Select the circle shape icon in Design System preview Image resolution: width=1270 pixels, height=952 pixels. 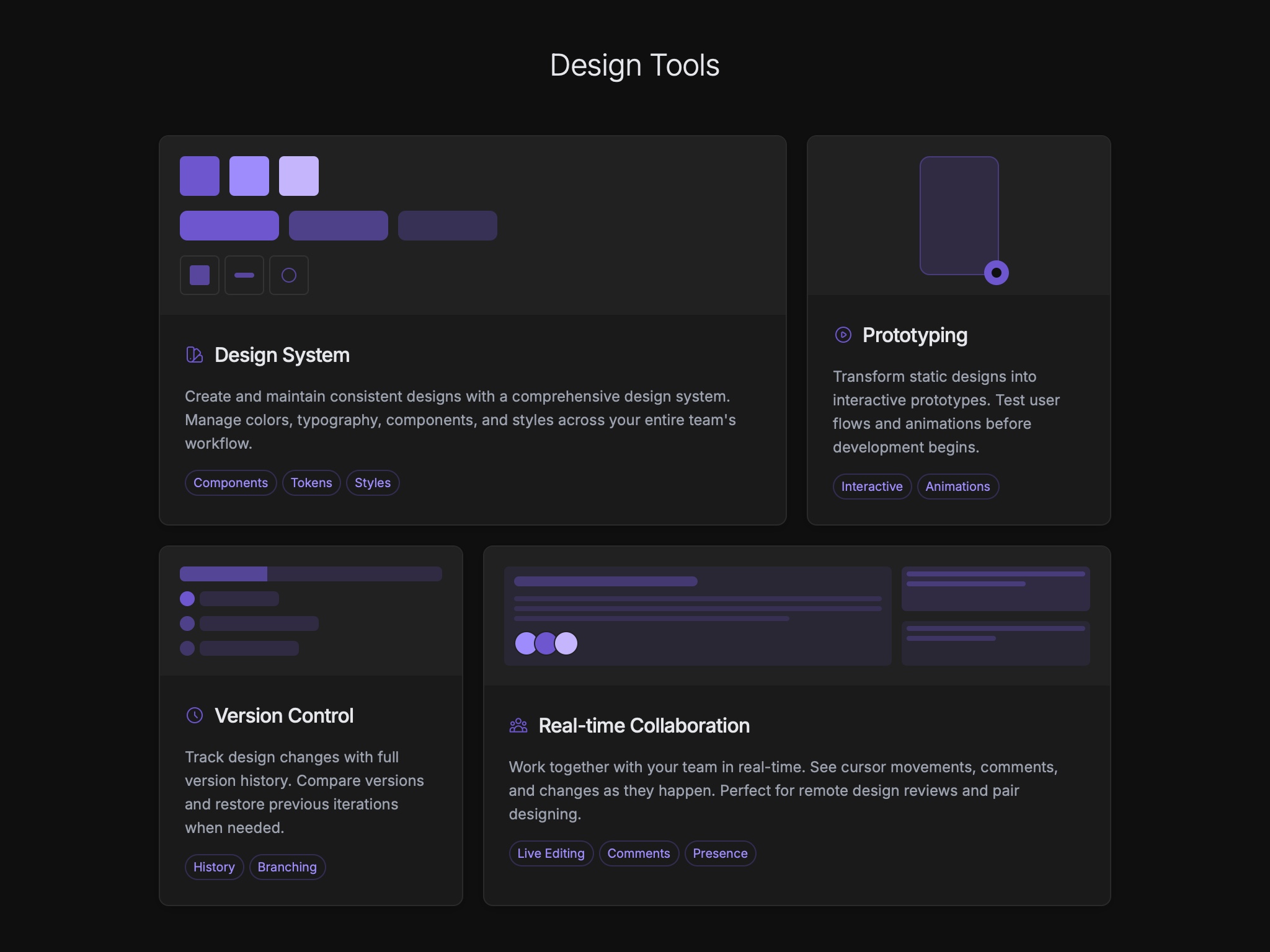[x=288, y=275]
